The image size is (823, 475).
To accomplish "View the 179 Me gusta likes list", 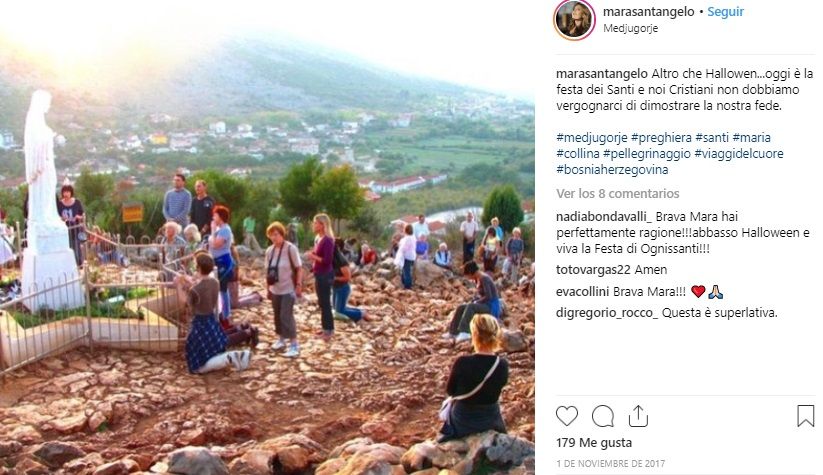I will 594,443.
